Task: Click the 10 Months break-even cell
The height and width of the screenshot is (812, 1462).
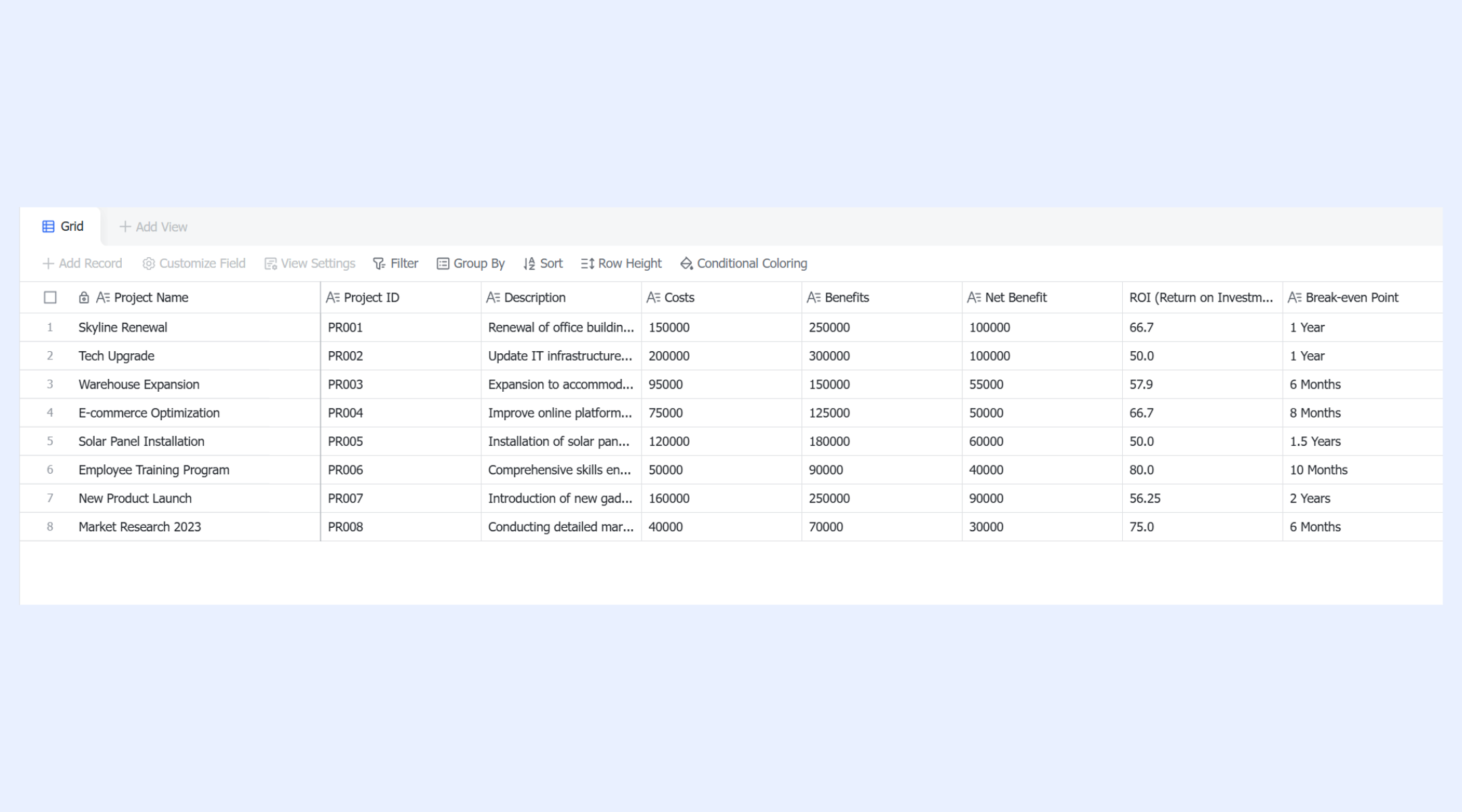Action: tap(1363, 470)
